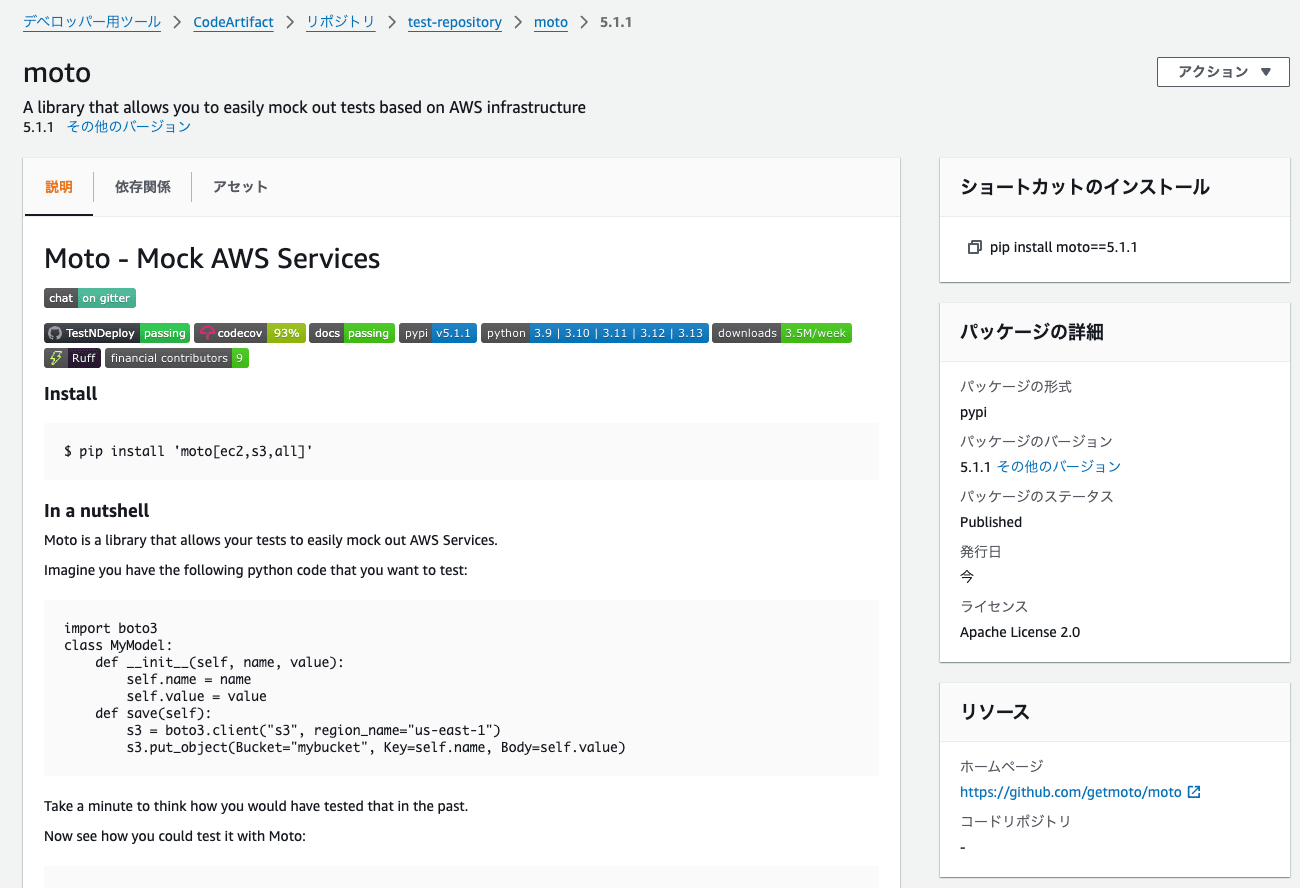Switch to the 説明 tab
The width and height of the screenshot is (1300, 888).
point(59,187)
